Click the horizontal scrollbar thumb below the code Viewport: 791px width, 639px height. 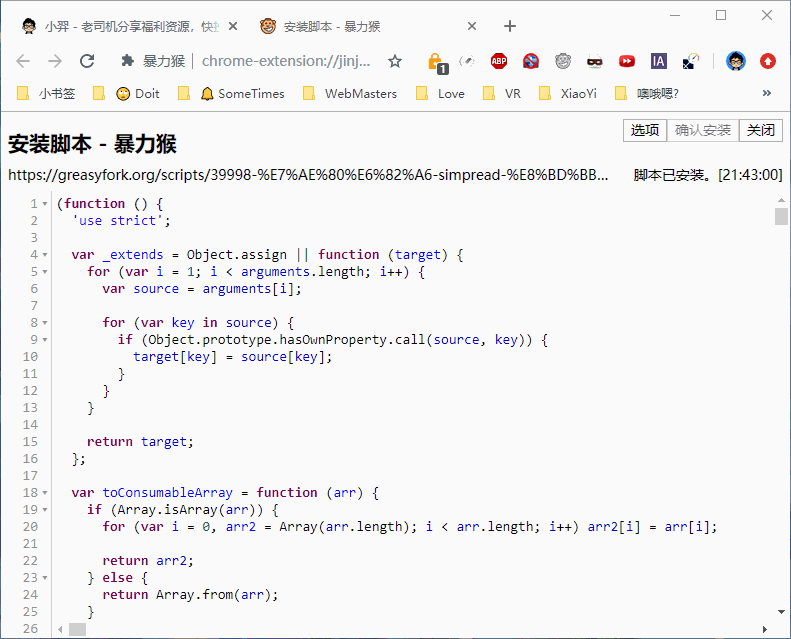click(x=77, y=629)
